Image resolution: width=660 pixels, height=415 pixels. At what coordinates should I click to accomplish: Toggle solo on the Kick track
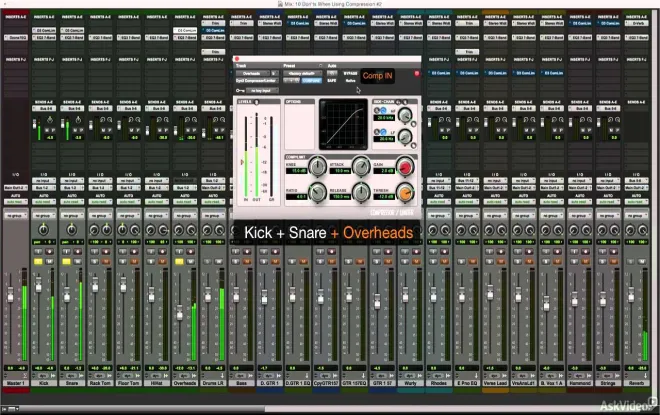click(38, 261)
